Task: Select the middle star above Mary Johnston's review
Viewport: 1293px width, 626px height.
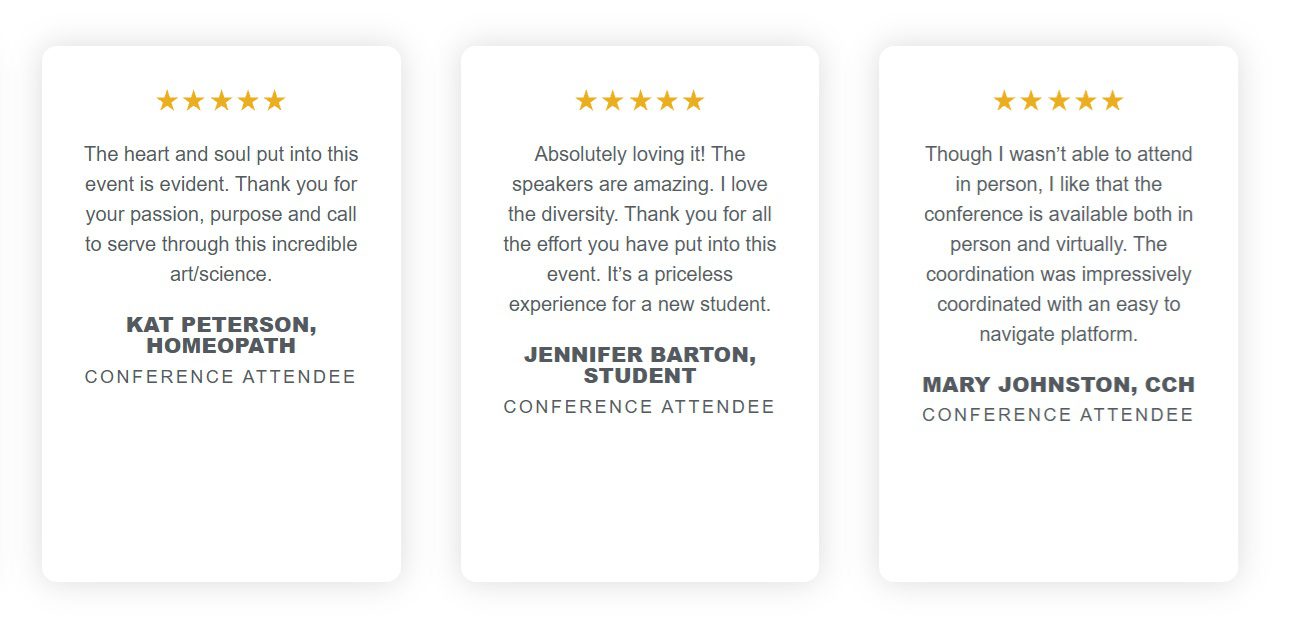Action: click(1058, 101)
